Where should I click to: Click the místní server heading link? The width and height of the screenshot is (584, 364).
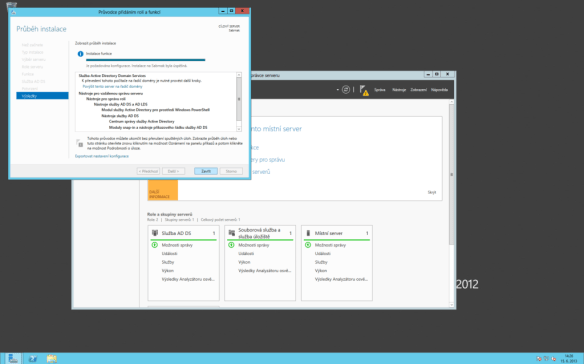276,129
